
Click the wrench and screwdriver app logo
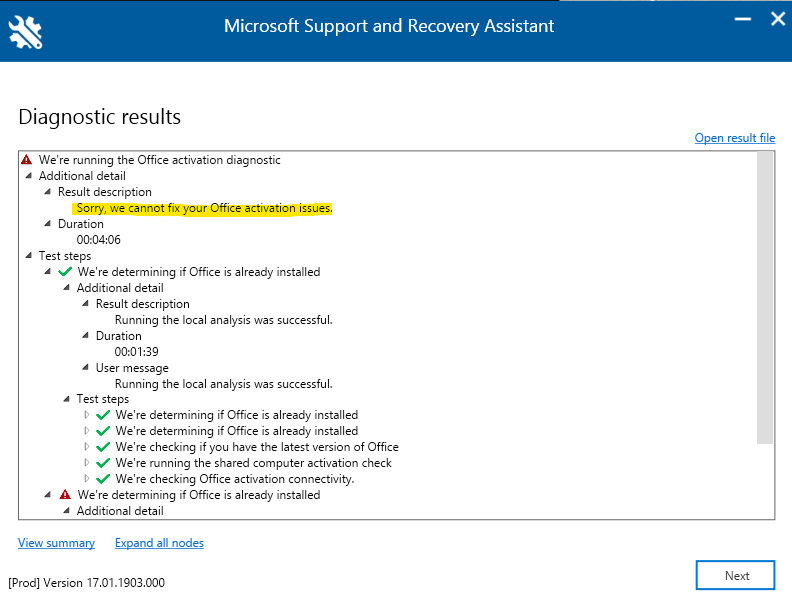pos(25,32)
